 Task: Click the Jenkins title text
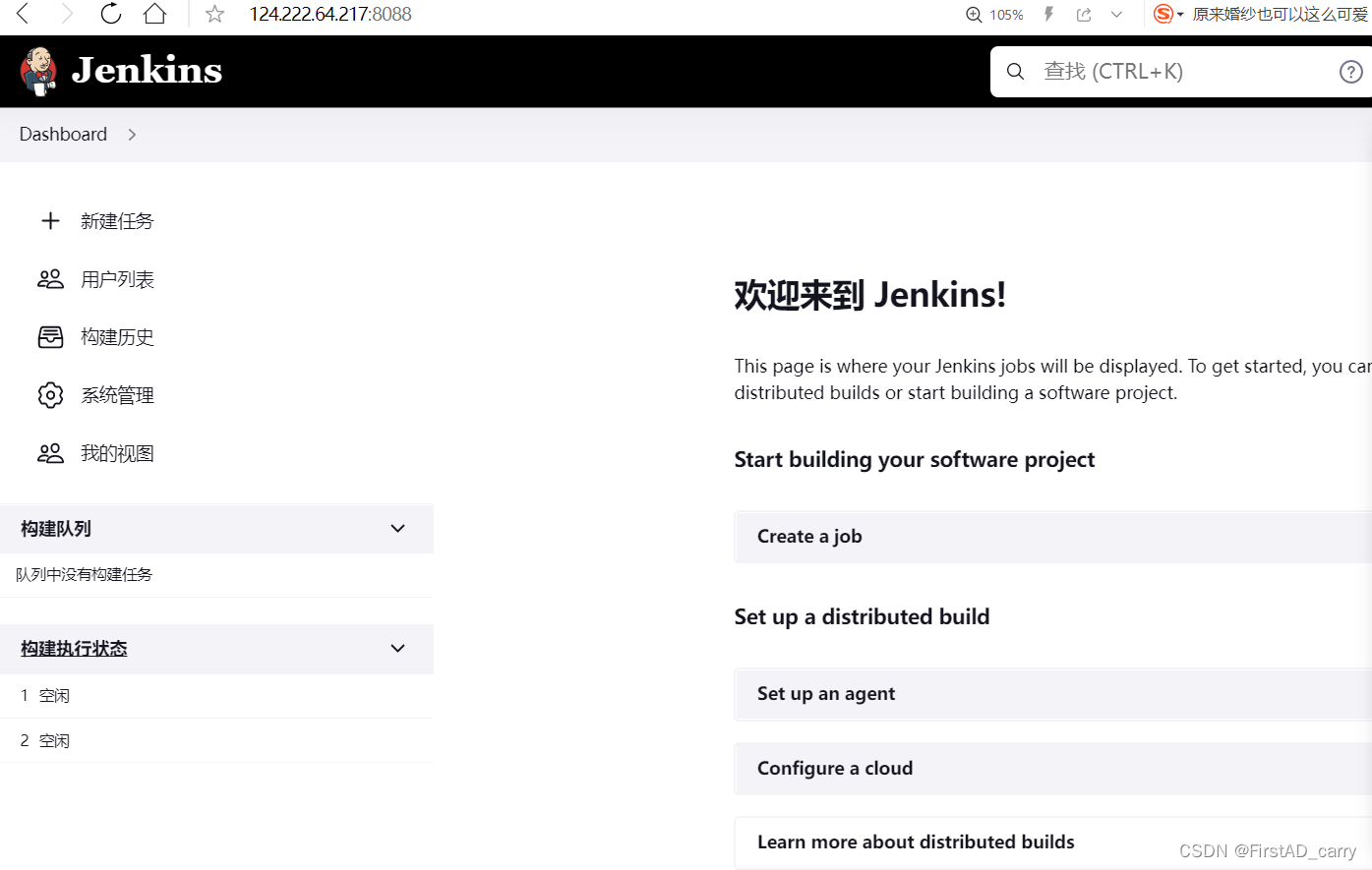(x=147, y=71)
